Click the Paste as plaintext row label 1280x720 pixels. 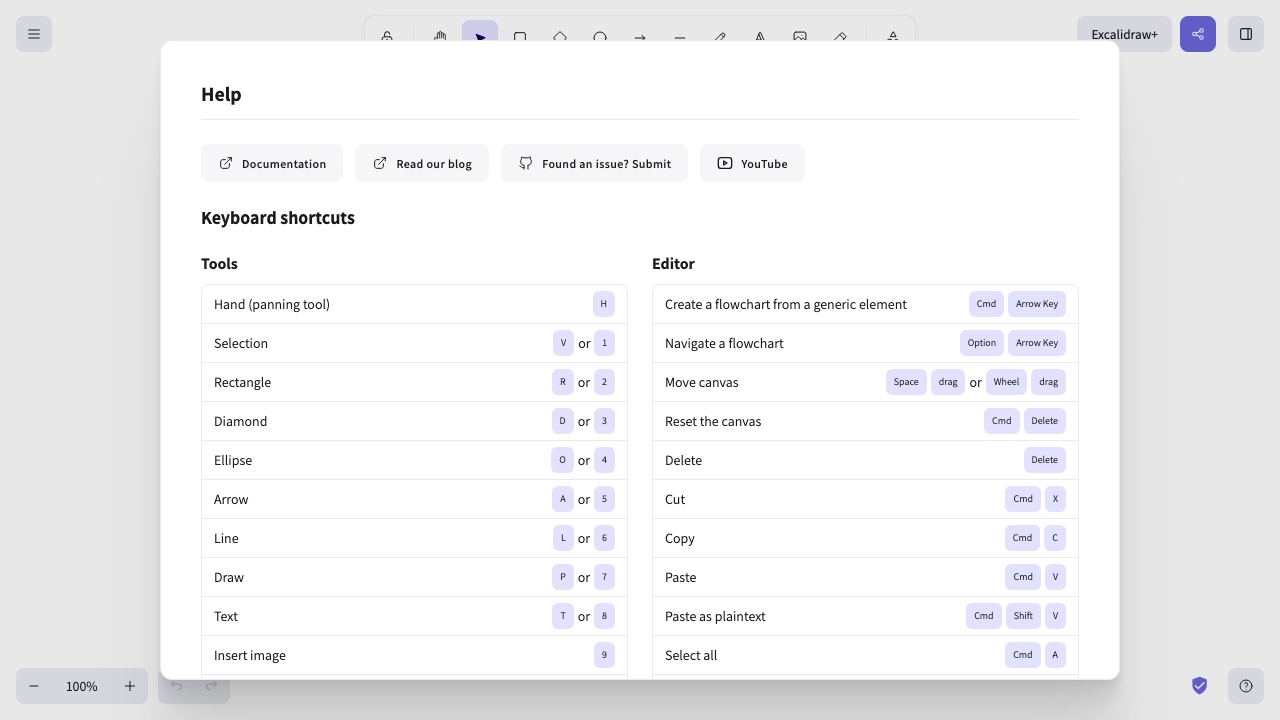[715, 616]
